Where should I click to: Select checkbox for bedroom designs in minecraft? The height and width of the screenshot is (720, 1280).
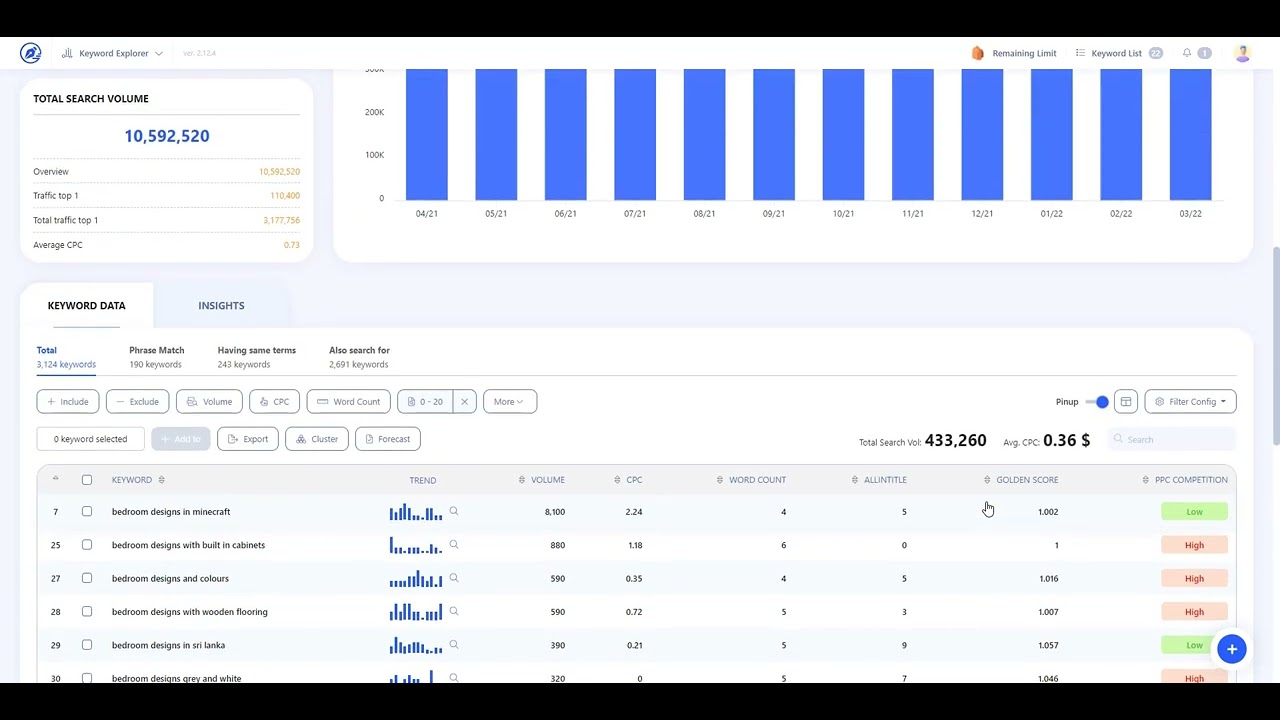(87, 512)
